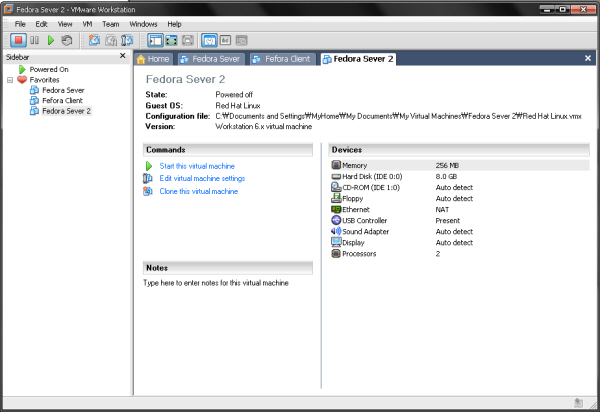Click the Processors chip icon
Image resolution: width=600 pixels, height=412 pixels.
[x=336, y=253]
